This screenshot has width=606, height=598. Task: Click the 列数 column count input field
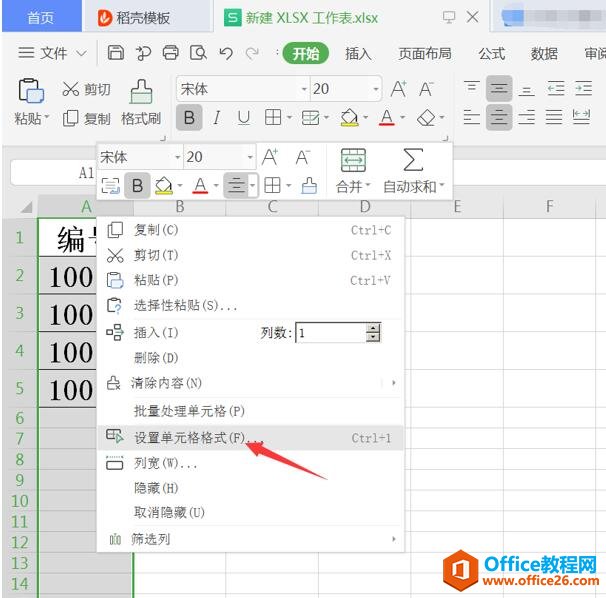(x=330, y=333)
